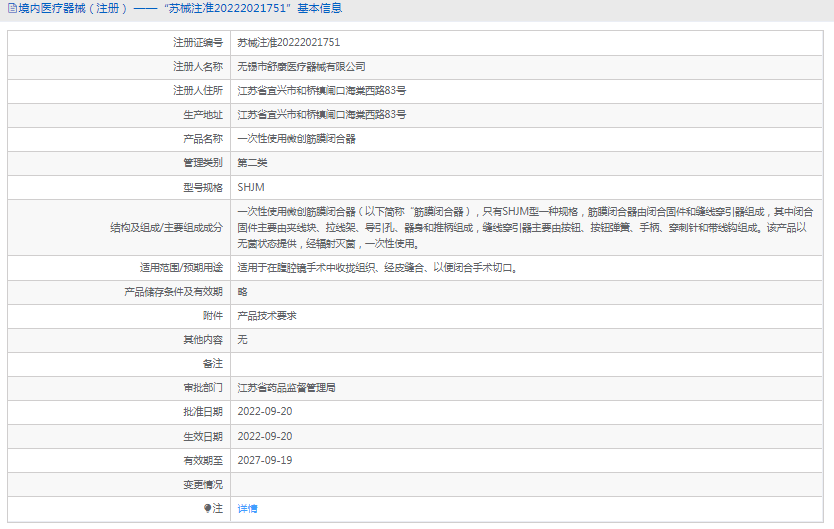Click the 批准日期 label
834x529 pixels.
pyautogui.click(x=203, y=412)
